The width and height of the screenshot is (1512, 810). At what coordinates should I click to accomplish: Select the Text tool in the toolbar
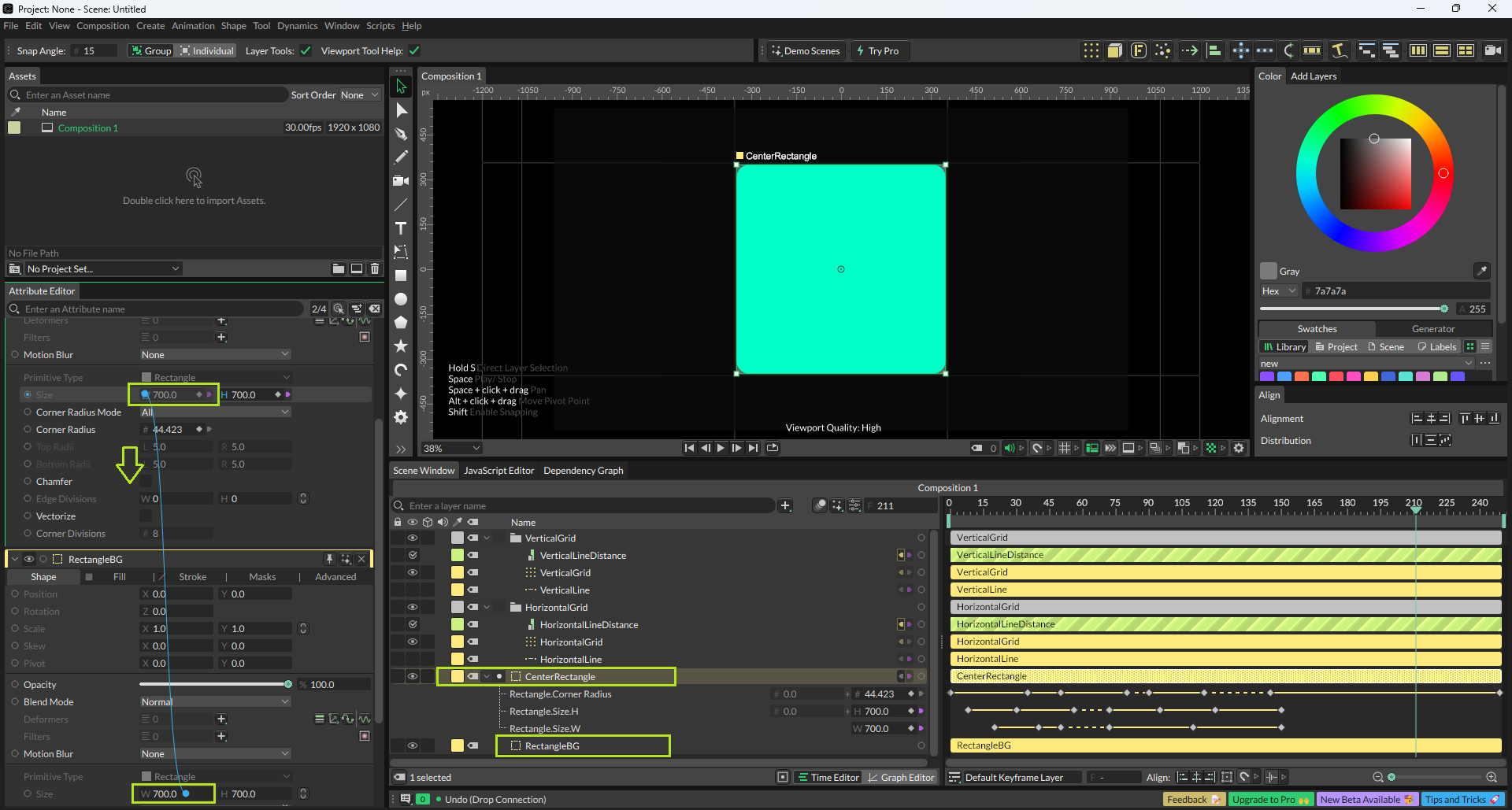pyautogui.click(x=401, y=228)
